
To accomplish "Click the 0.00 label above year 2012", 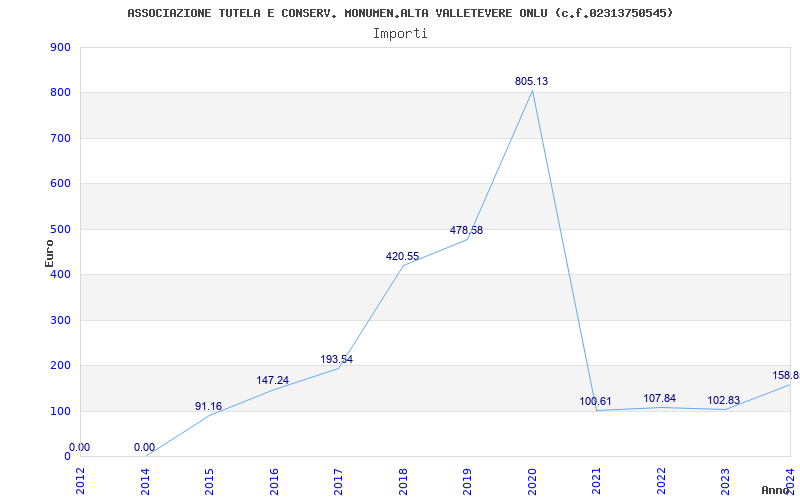I will coord(79,447).
